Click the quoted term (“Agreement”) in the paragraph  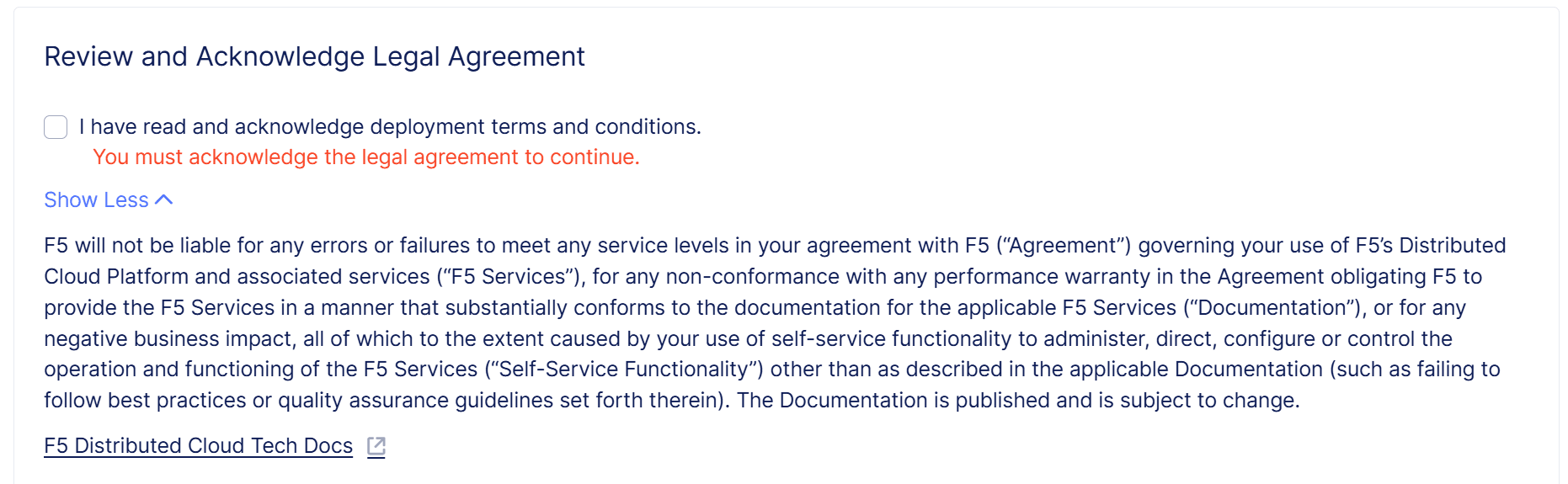click(1064, 246)
